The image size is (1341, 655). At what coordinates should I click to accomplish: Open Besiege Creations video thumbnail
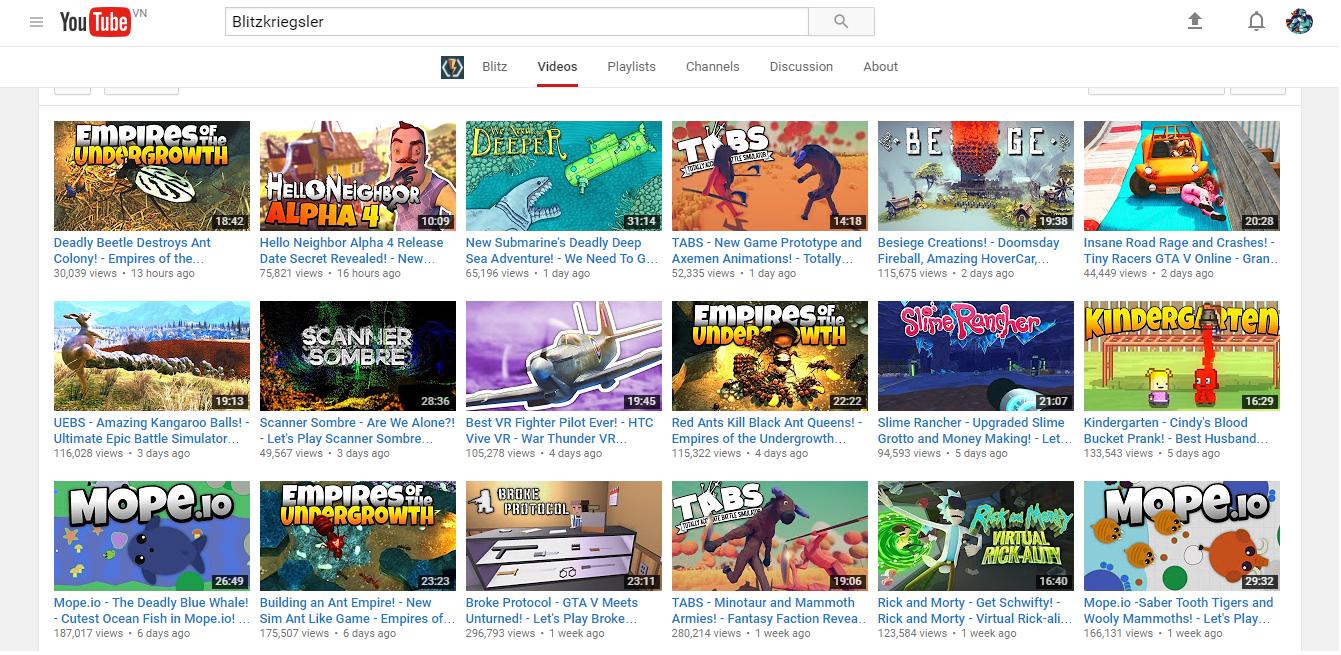[x=976, y=176]
